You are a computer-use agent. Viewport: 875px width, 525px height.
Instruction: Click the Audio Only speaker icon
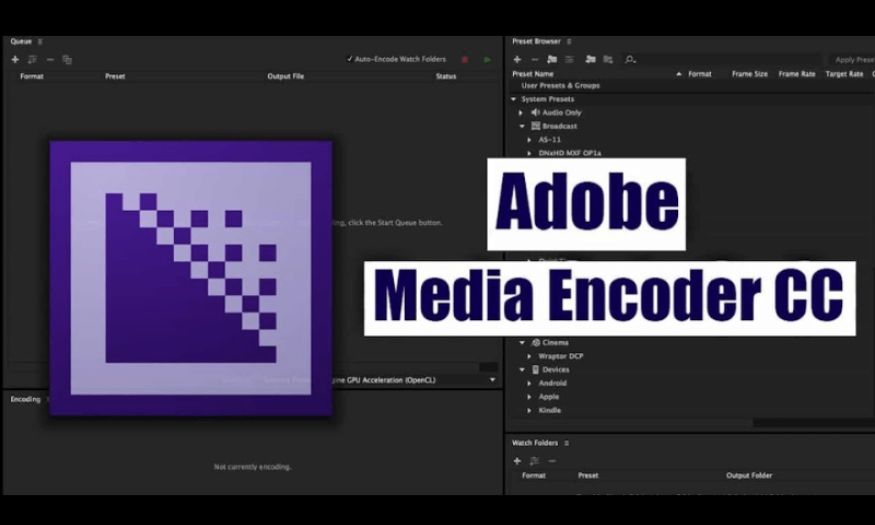(535, 112)
